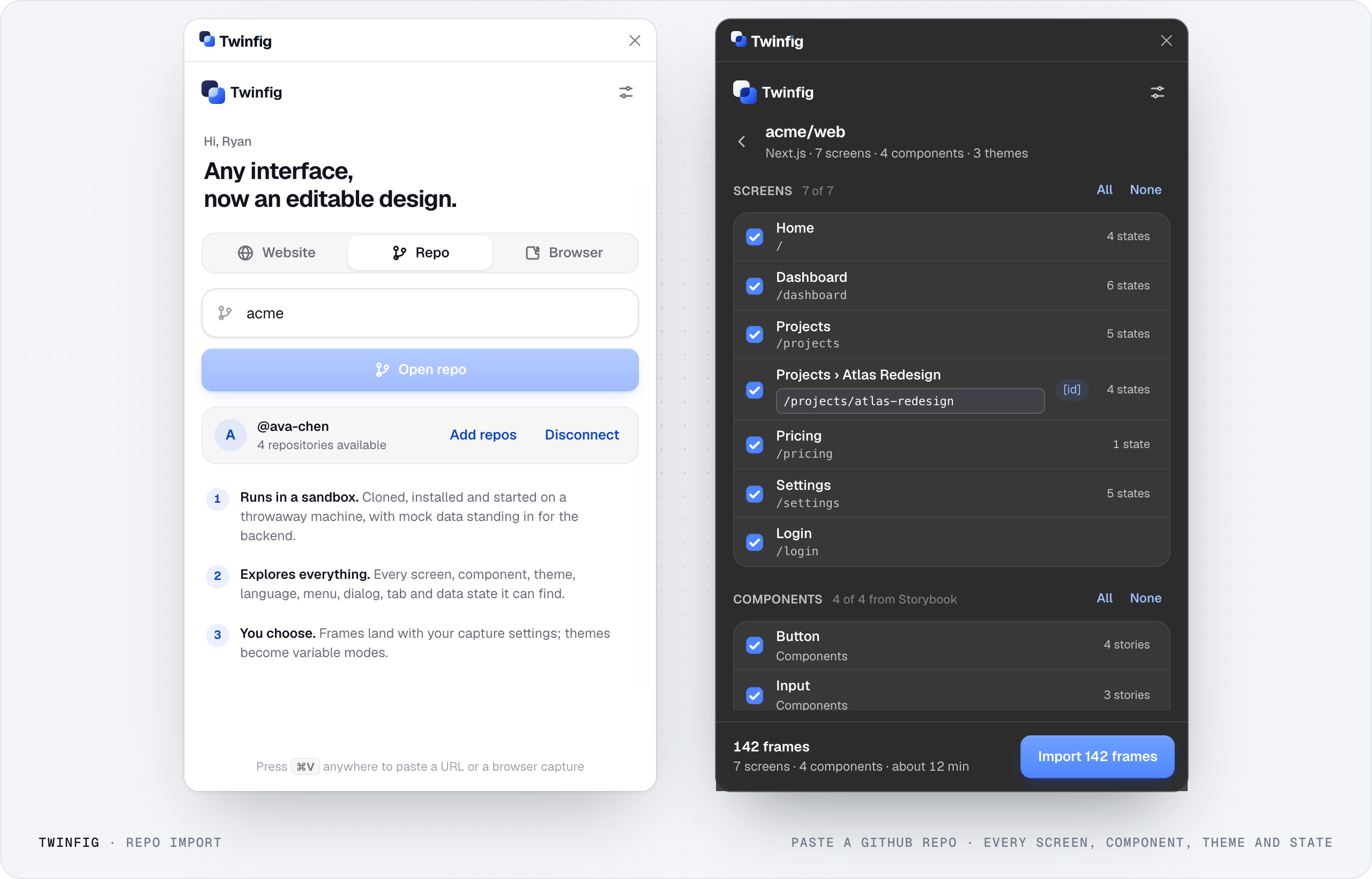The image size is (1372, 879).
Task: Focus the repo input containing acme
Action: [420, 313]
